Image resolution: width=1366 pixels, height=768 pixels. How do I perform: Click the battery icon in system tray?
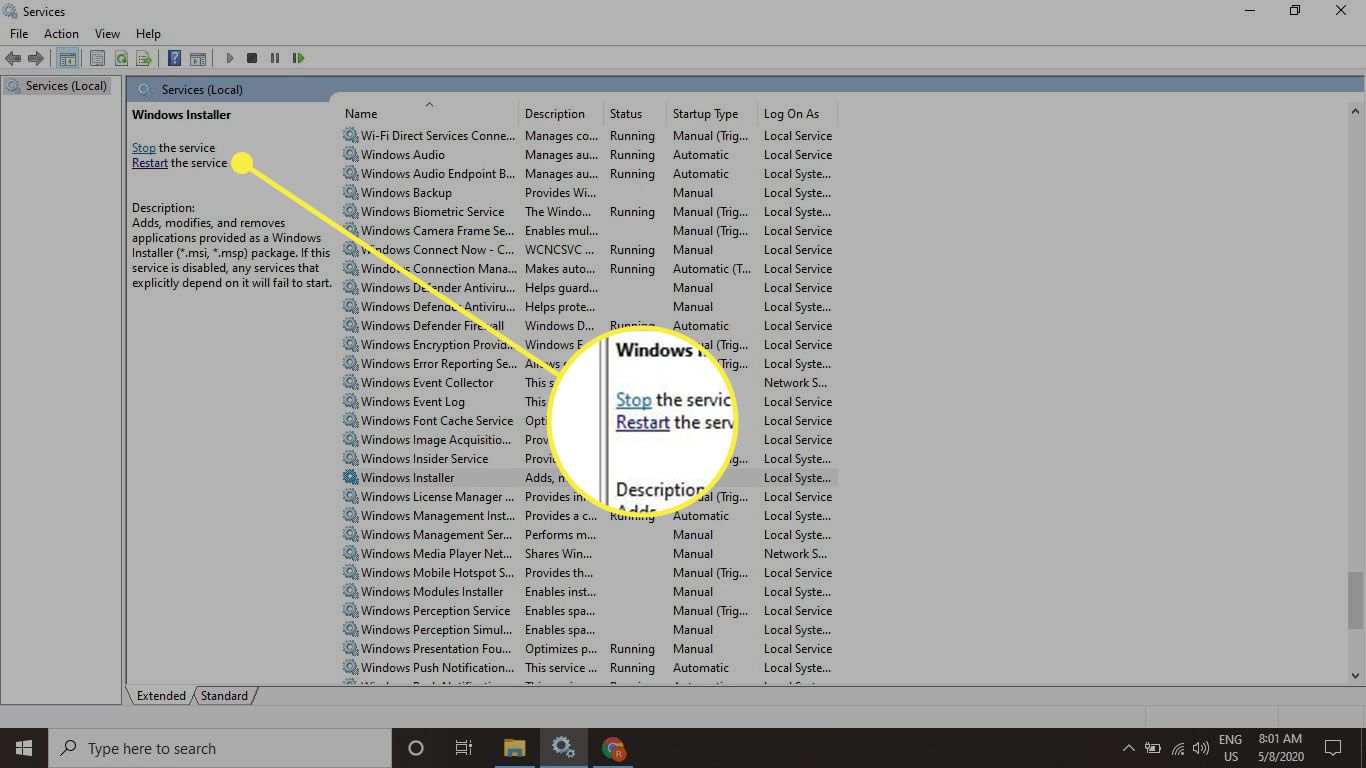tap(1153, 748)
